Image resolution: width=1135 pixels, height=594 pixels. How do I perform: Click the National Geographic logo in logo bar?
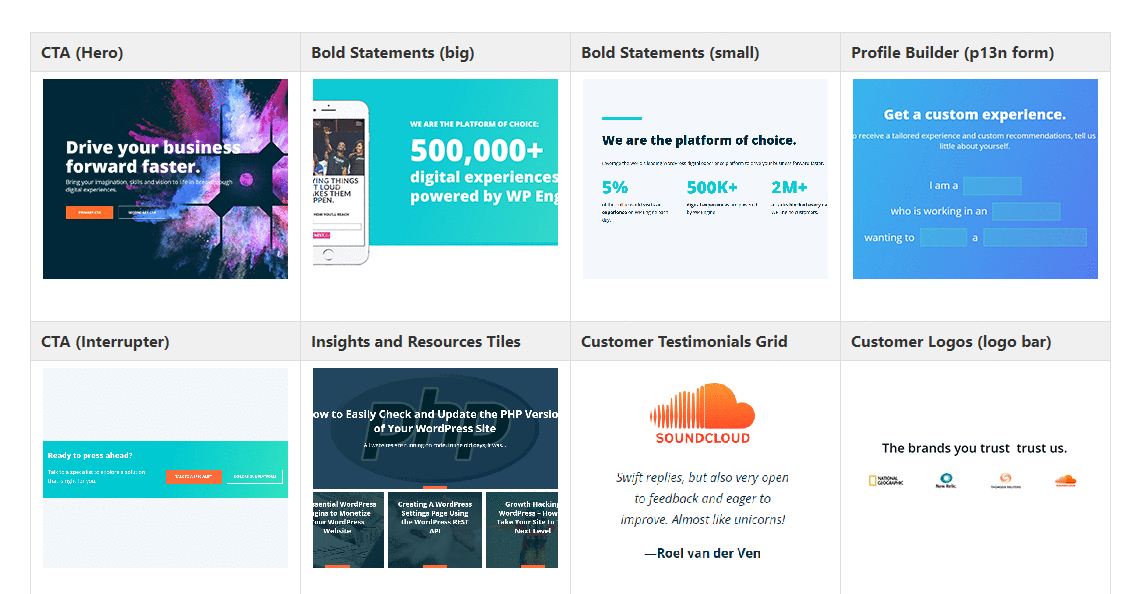tap(885, 480)
